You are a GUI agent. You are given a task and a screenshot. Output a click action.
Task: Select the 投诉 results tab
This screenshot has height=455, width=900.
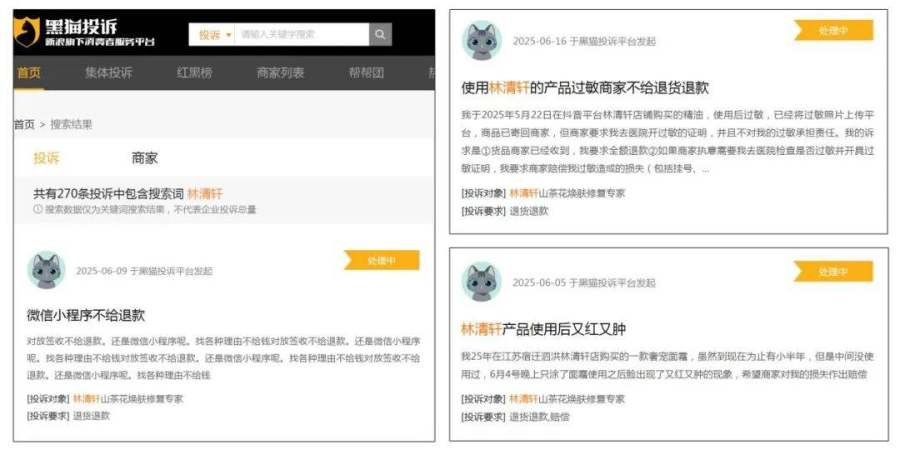pyautogui.click(x=46, y=158)
